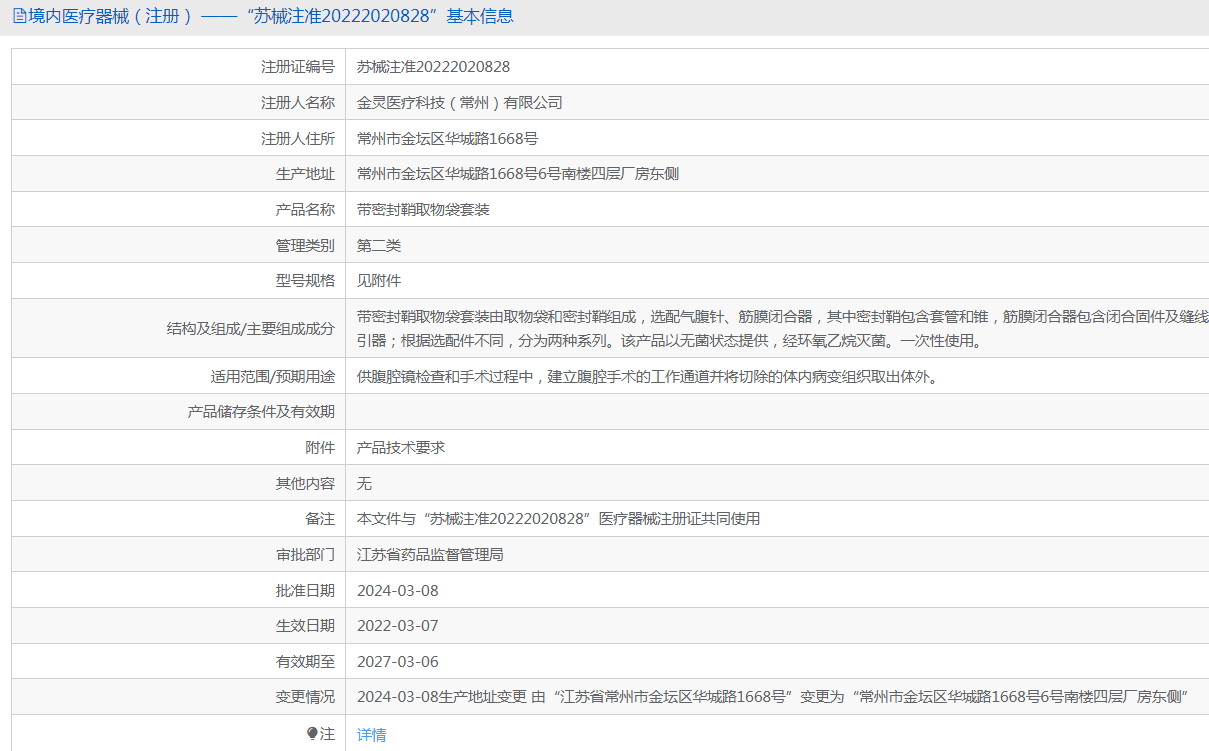Click the 有效期至 label
1209x751 pixels.
click(x=305, y=662)
